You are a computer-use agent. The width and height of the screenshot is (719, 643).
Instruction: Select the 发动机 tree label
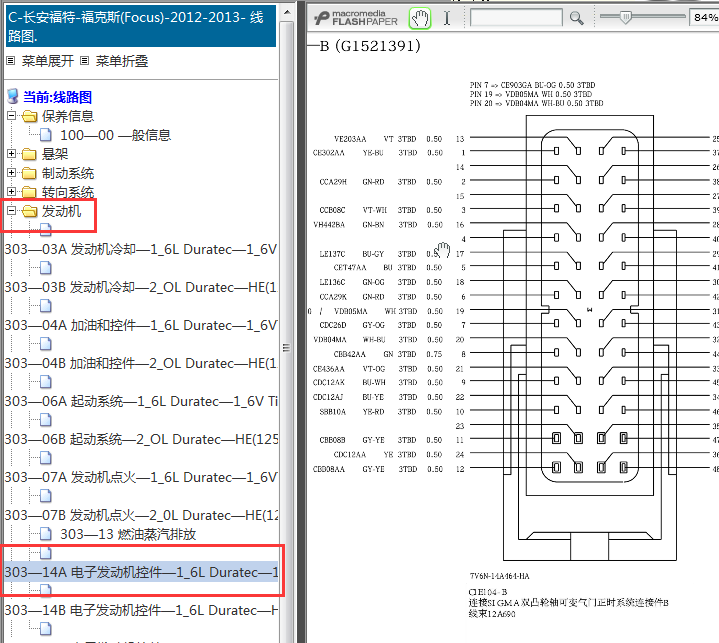(x=61, y=211)
